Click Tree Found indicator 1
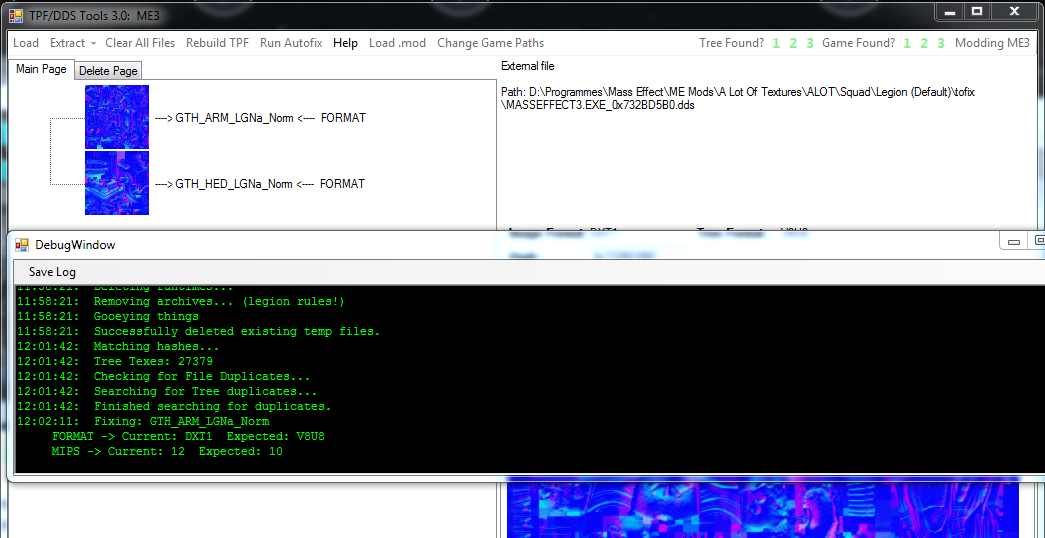The height and width of the screenshot is (538, 1045). pyautogui.click(x=776, y=43)
